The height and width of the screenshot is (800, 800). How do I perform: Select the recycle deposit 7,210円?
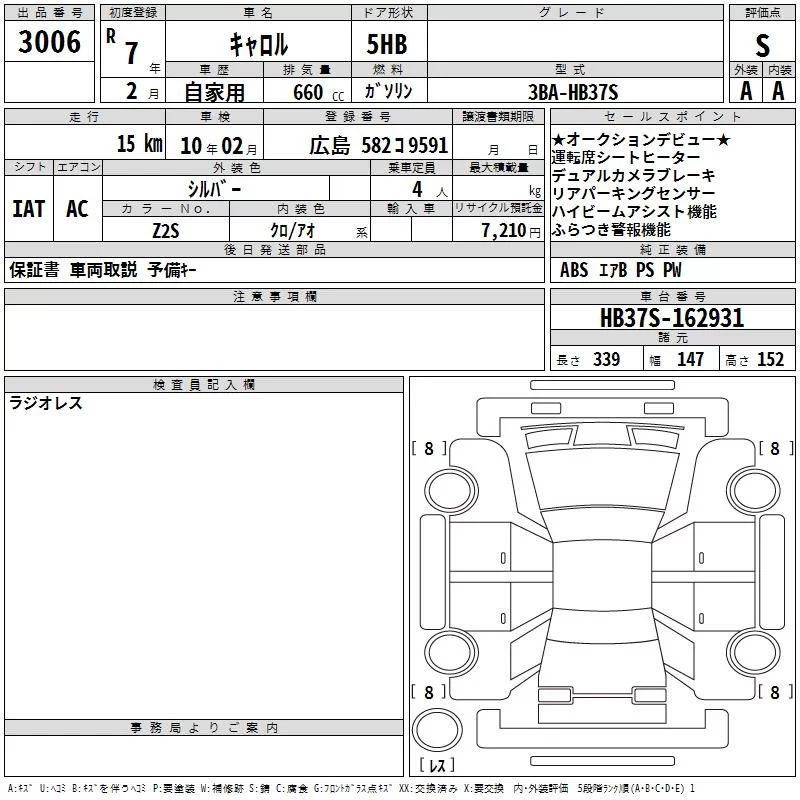(x=511, y=231)
